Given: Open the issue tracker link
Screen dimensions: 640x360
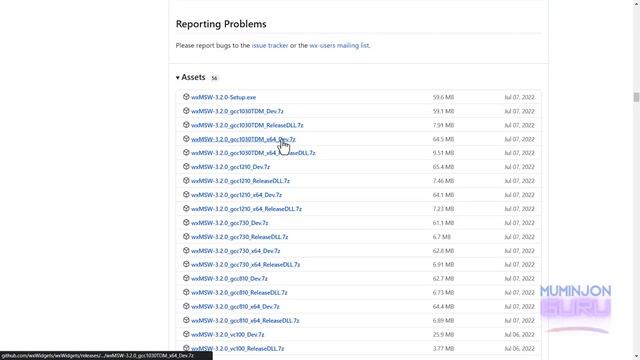Looking at the screenshot, I should pos(270,45).
